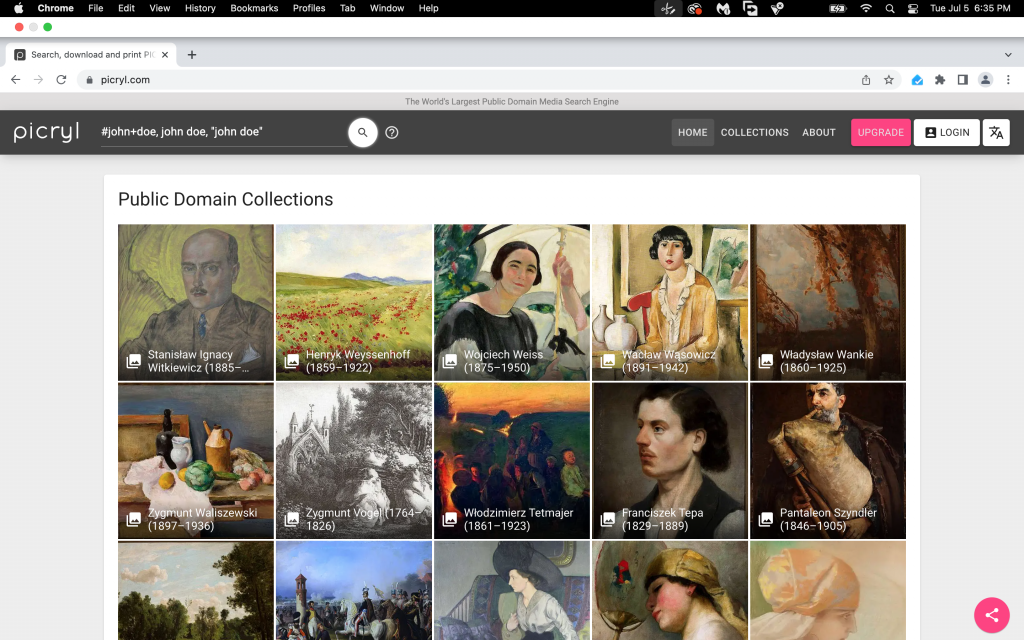
Task: Open Henryk Weyssenhoff collection thumbnail
Action: [x=354, y=302]
